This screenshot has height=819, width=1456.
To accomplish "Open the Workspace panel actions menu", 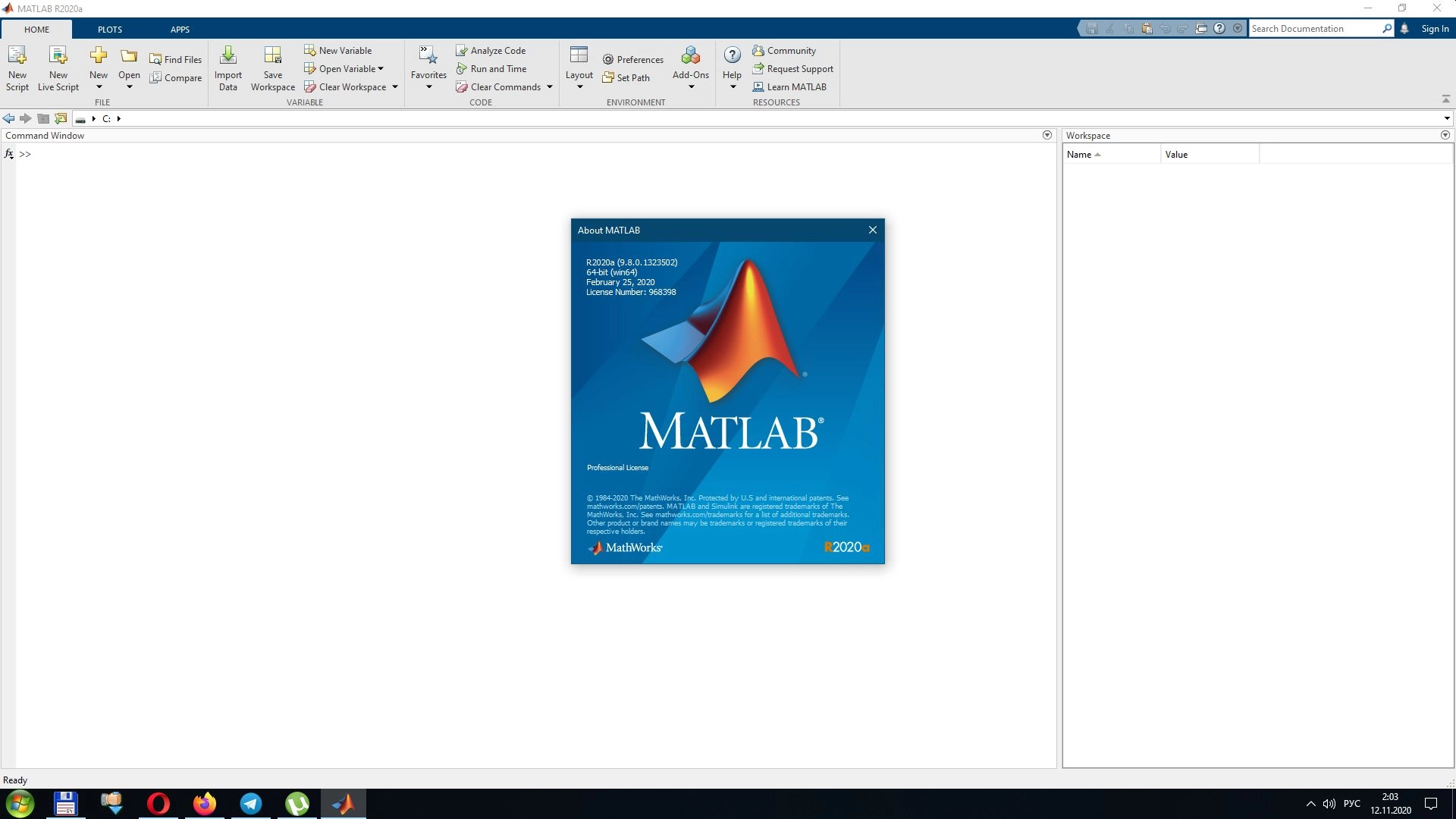I will coord(1445,135).
